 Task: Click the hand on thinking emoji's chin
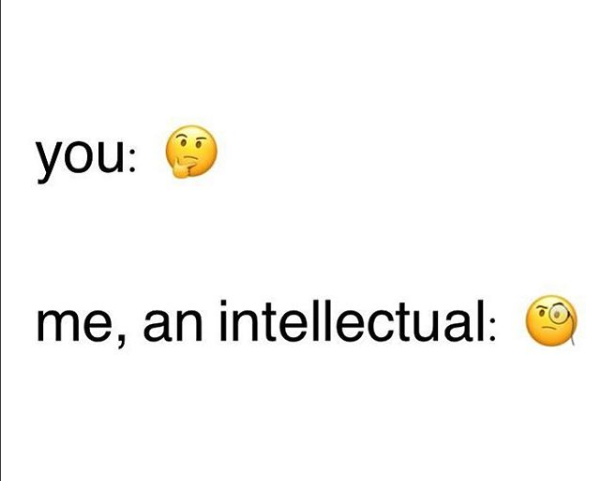(182, 167)
